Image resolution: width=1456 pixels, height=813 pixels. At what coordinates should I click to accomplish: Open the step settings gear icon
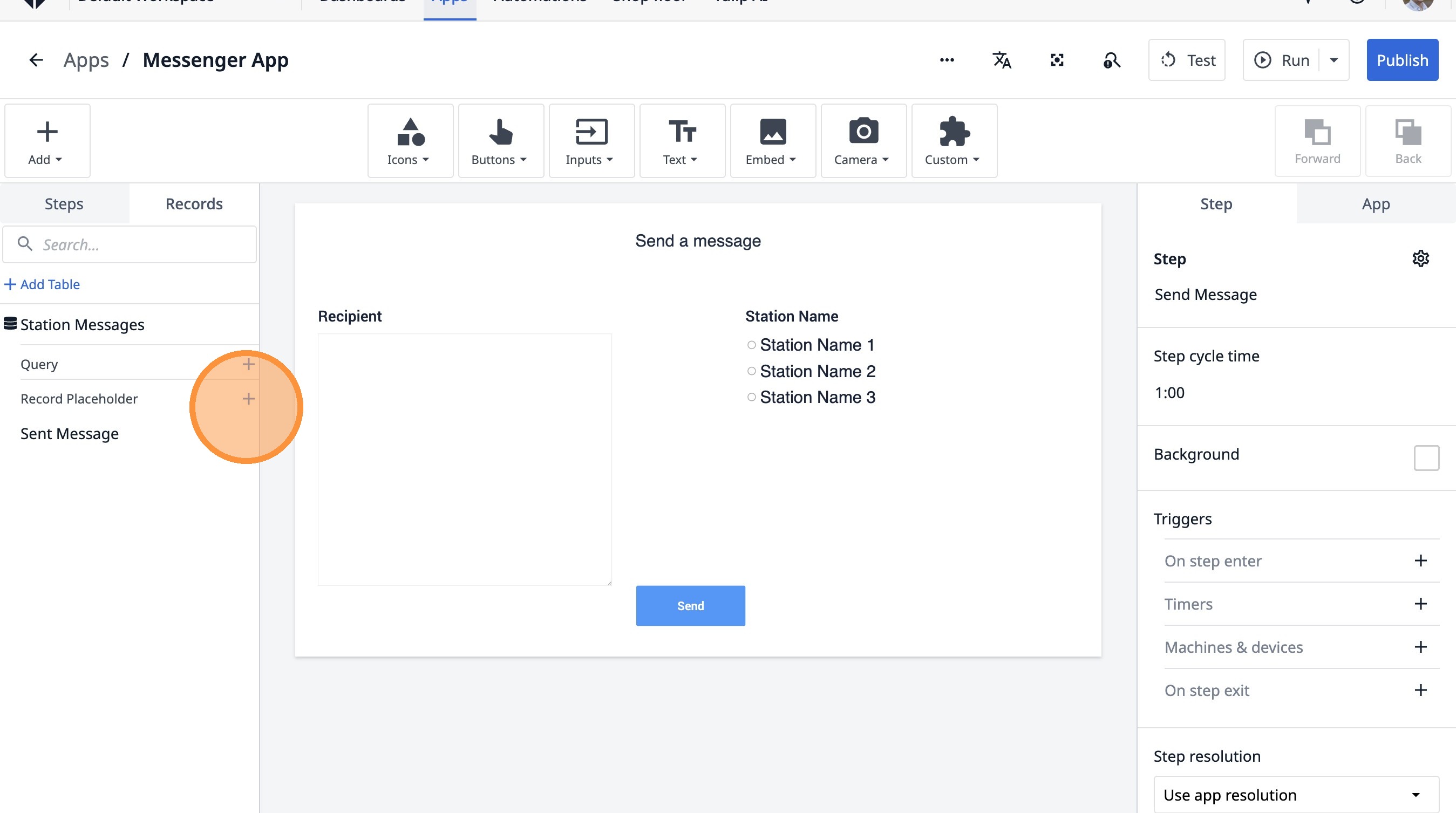click(1420, 259)
